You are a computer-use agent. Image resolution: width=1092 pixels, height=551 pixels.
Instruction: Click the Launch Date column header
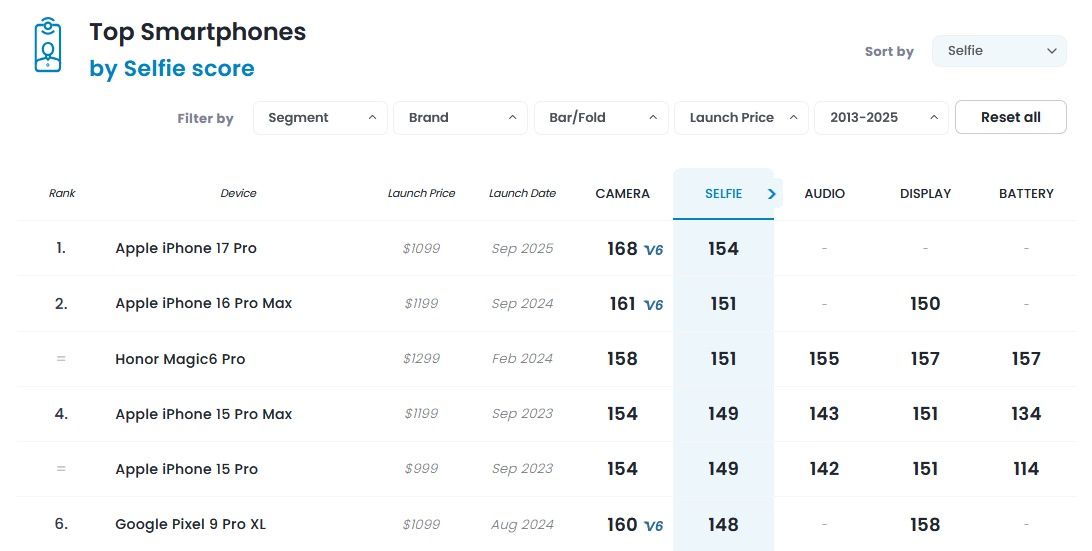pos(522,193)
